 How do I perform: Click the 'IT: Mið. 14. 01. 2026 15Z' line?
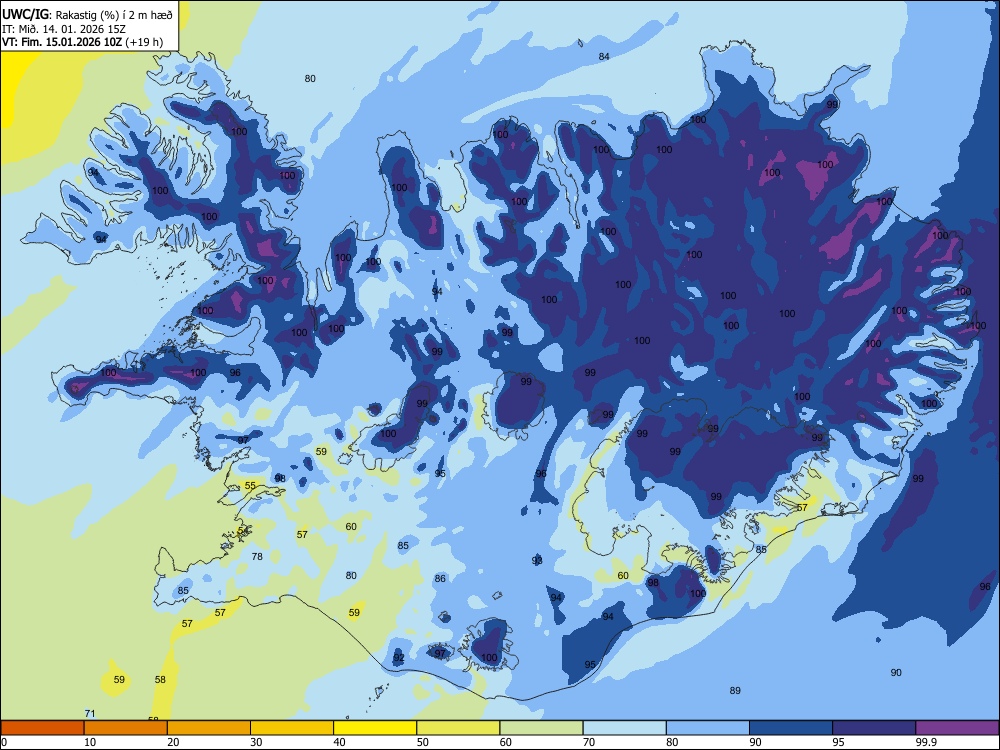tap(64, 29)
